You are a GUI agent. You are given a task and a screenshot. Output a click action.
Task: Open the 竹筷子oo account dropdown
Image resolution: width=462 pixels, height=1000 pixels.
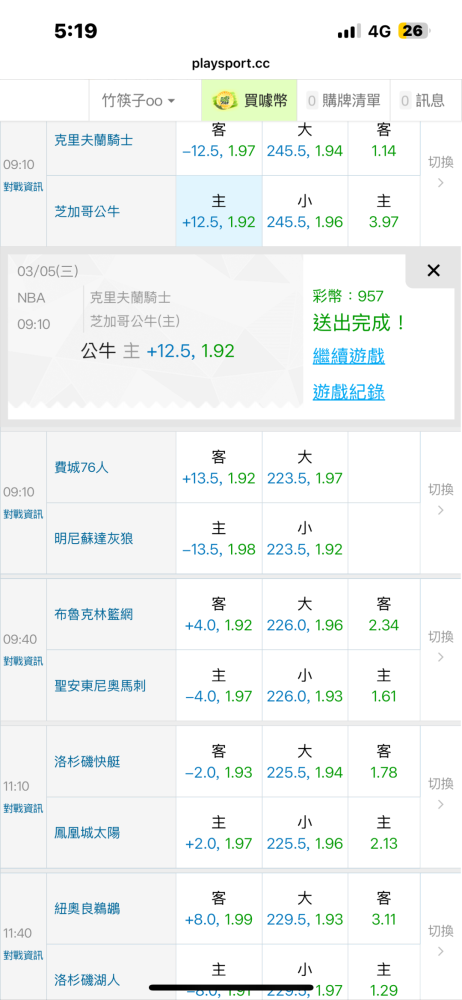coord(139,101)
